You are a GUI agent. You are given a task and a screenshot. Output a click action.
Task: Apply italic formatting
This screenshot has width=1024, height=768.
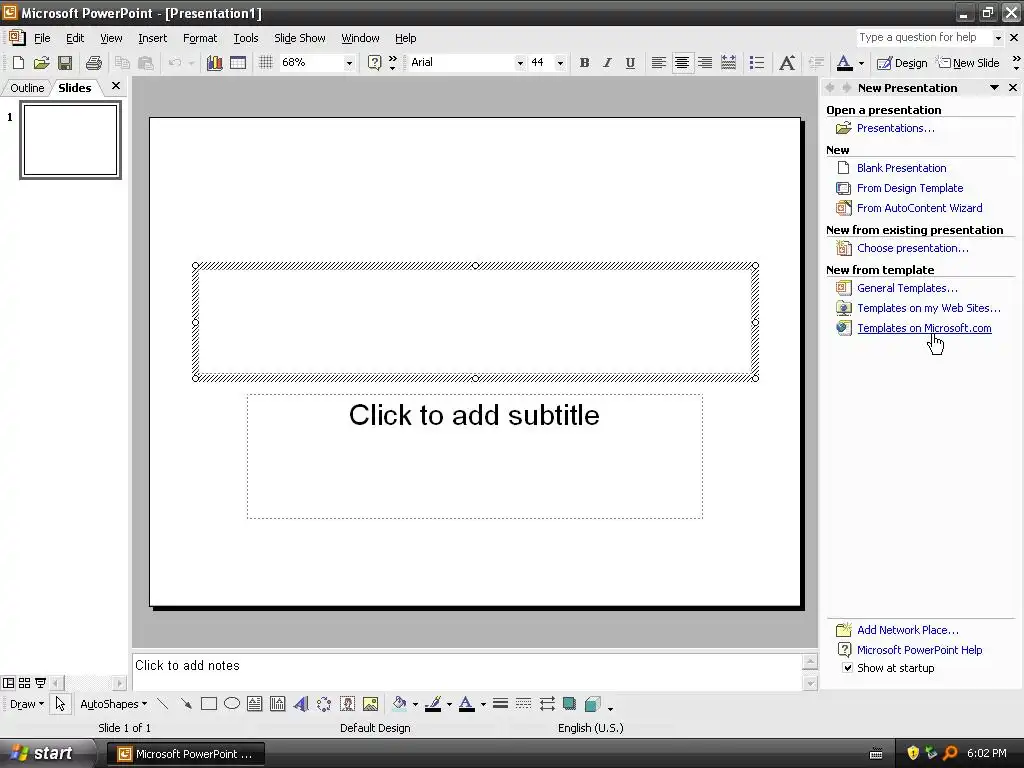607,63
